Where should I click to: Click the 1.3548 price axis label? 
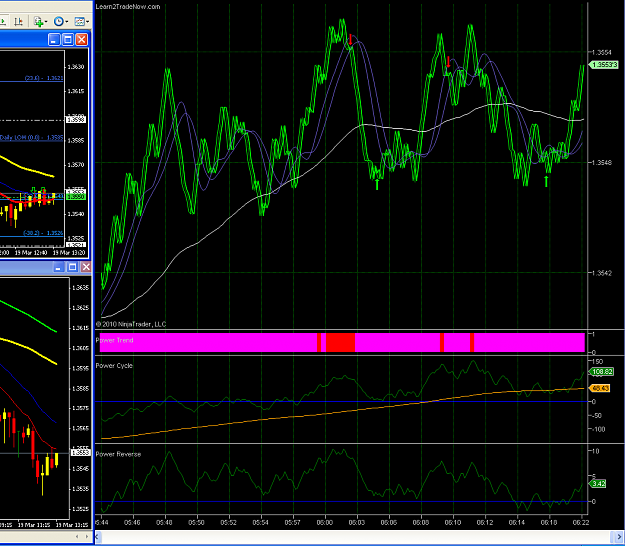(601, 163)
